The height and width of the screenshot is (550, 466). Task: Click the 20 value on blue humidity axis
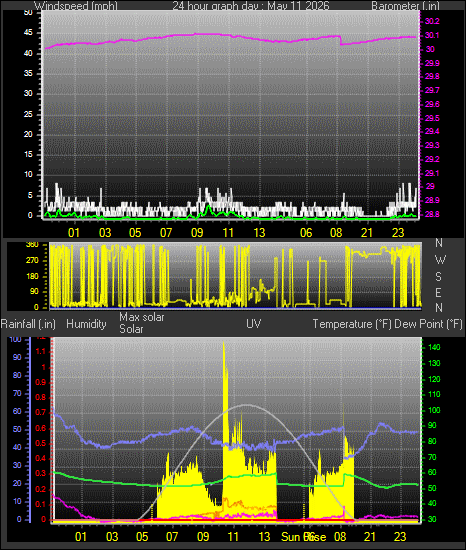pos(17,483)
